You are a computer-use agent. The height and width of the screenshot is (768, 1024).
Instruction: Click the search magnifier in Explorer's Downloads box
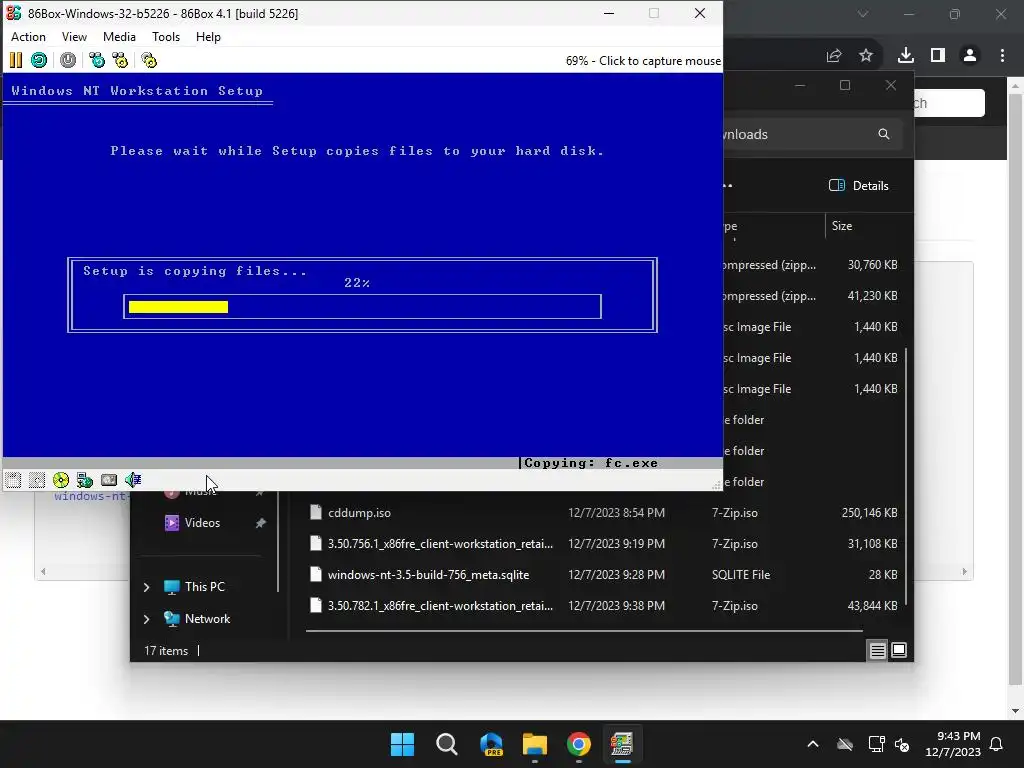pyautogui.click(x=884, y=134)
